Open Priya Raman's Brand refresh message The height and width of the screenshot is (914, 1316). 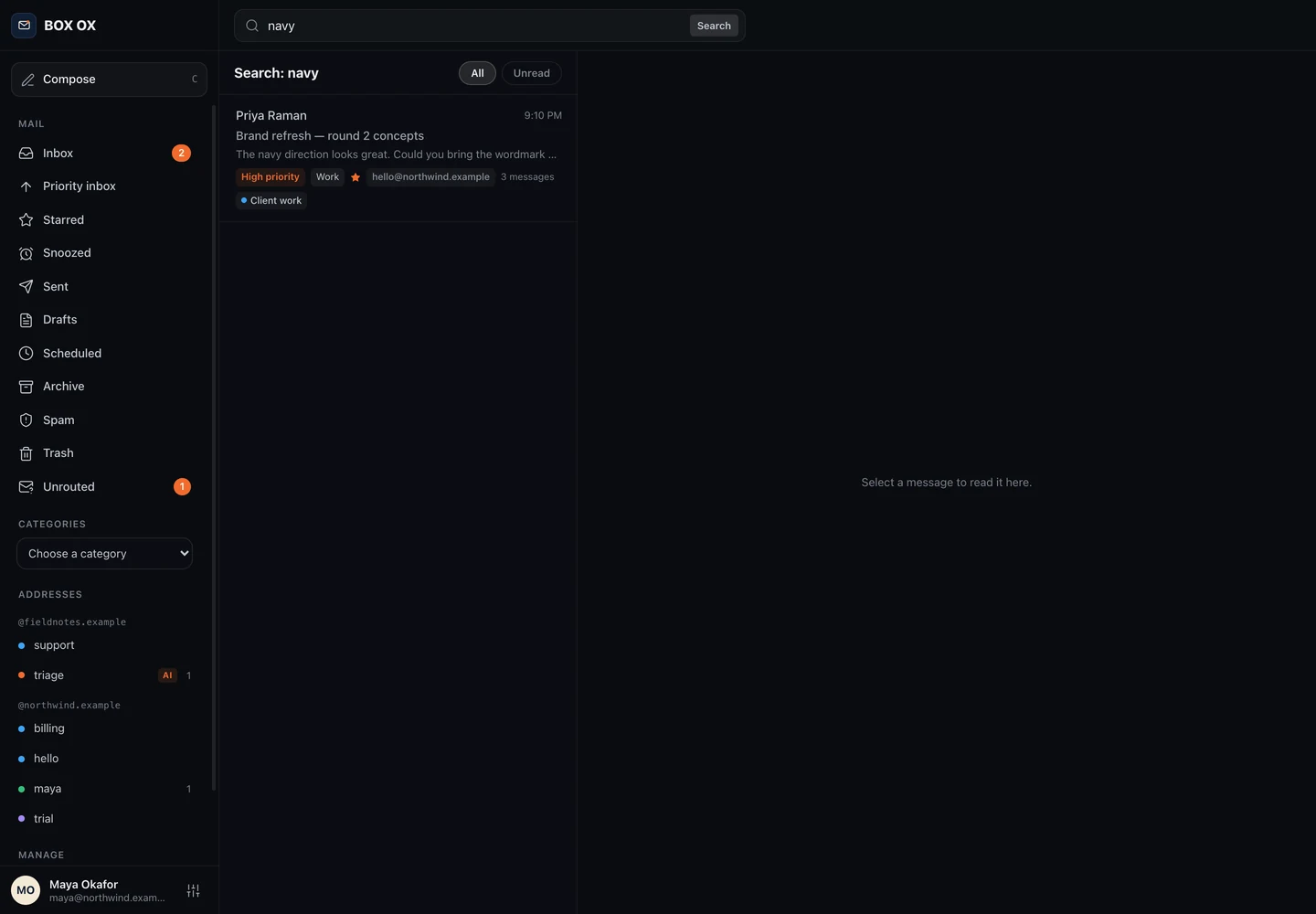(x=398, y=158)
